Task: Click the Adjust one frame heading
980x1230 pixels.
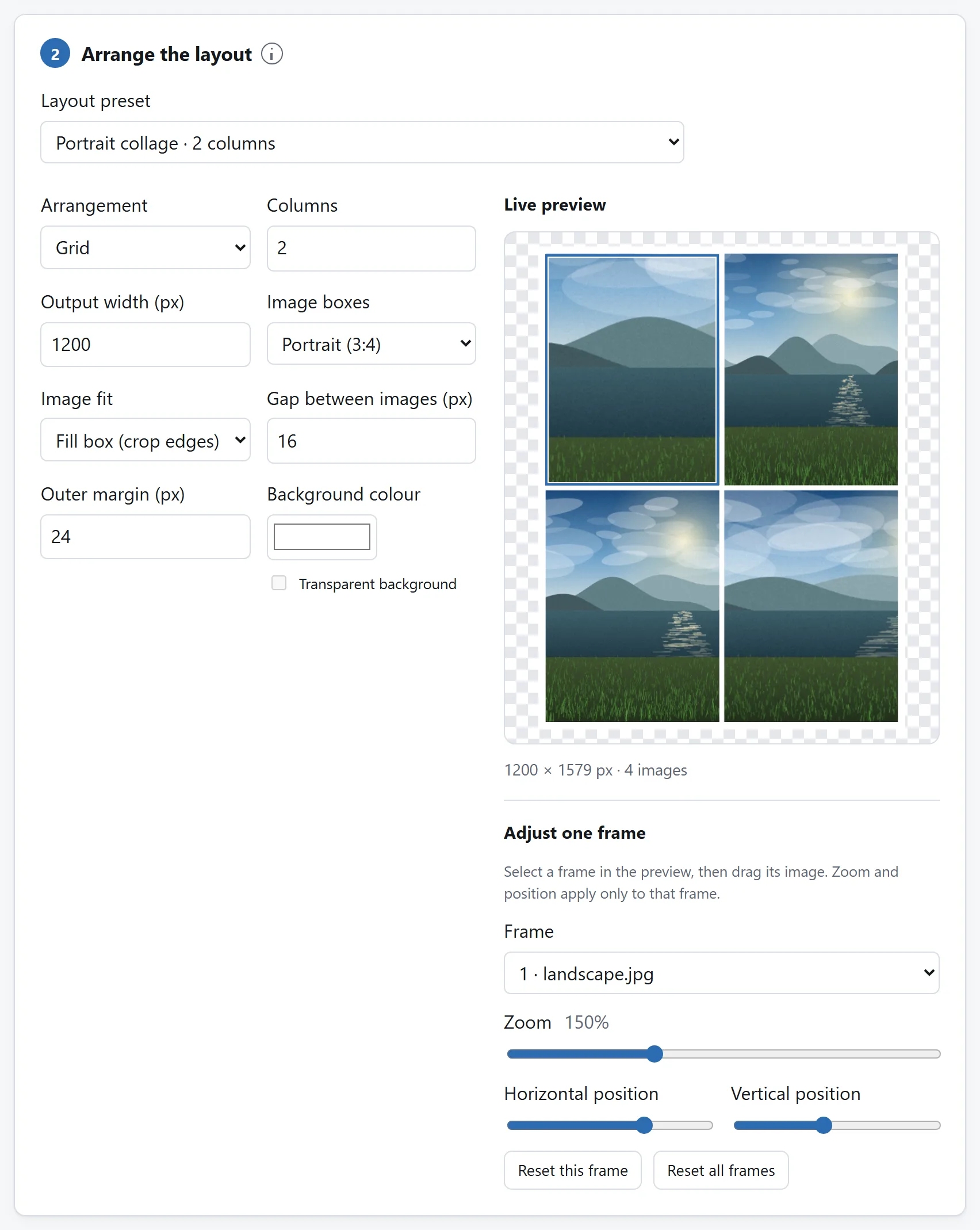Action: tap(575, 833)
